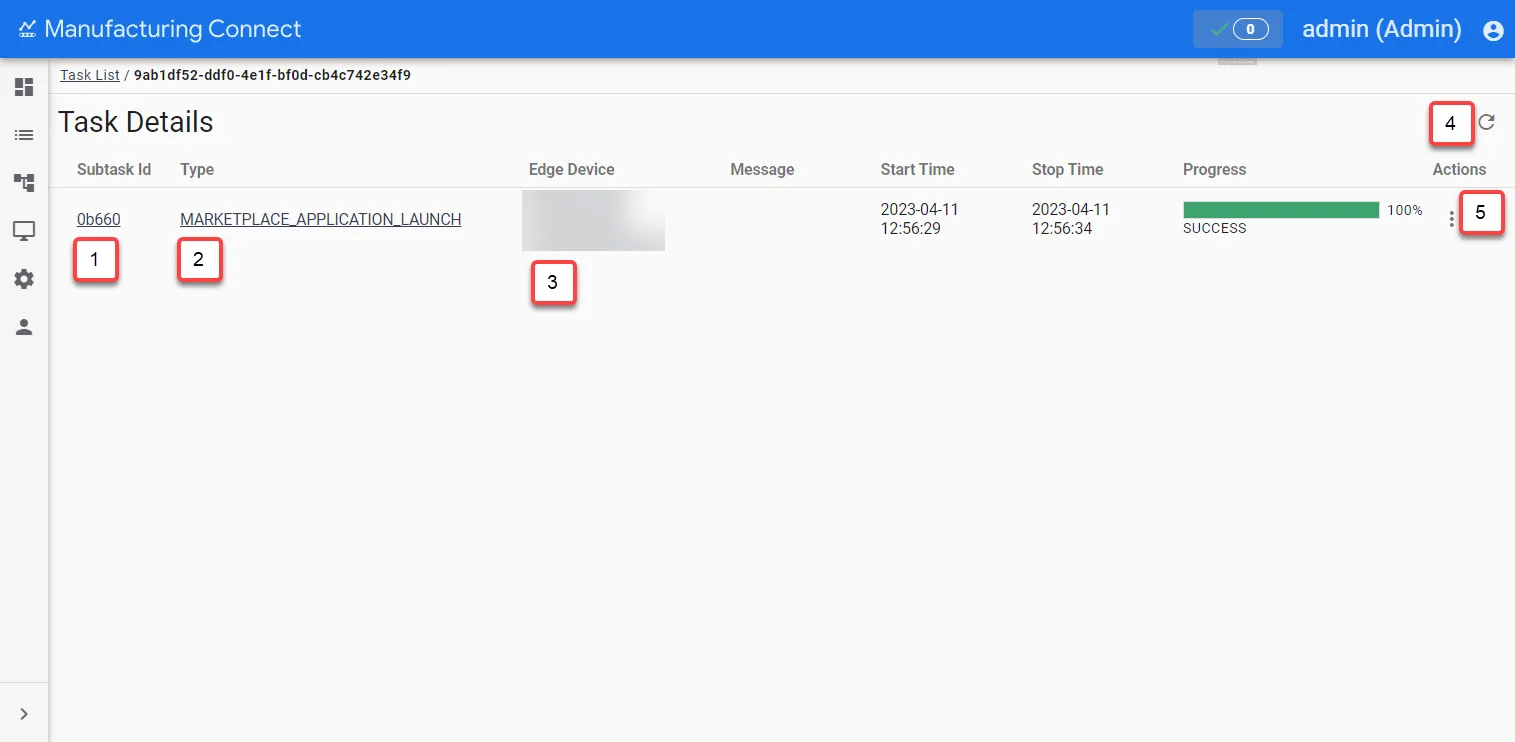Open the person icon in the sidebar

[x=24, y=327]
